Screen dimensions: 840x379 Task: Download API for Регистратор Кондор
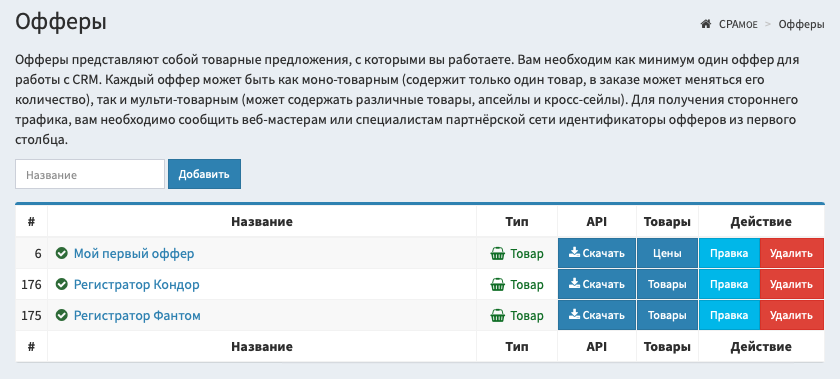(x=597, y=285)
